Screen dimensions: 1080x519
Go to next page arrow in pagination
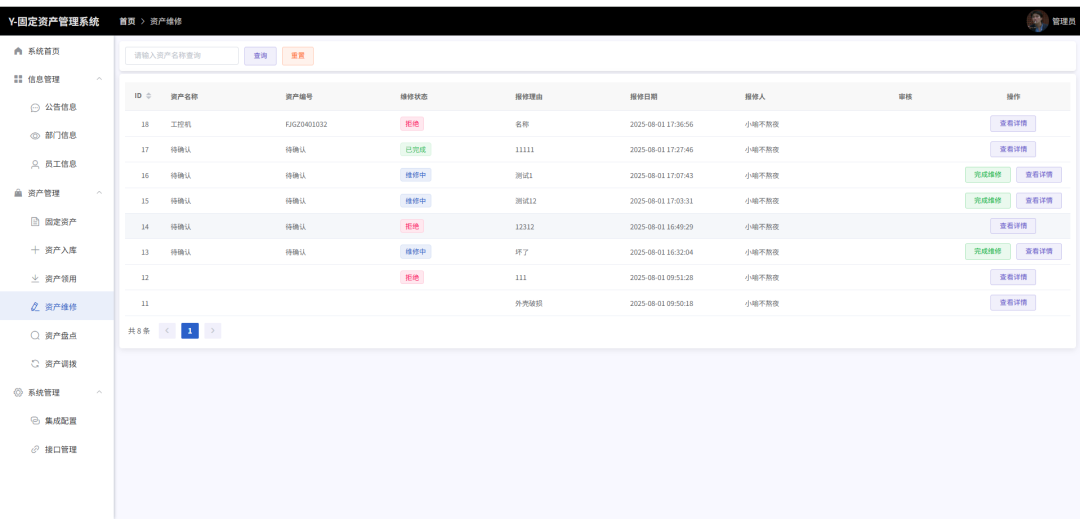pos(213,331)
